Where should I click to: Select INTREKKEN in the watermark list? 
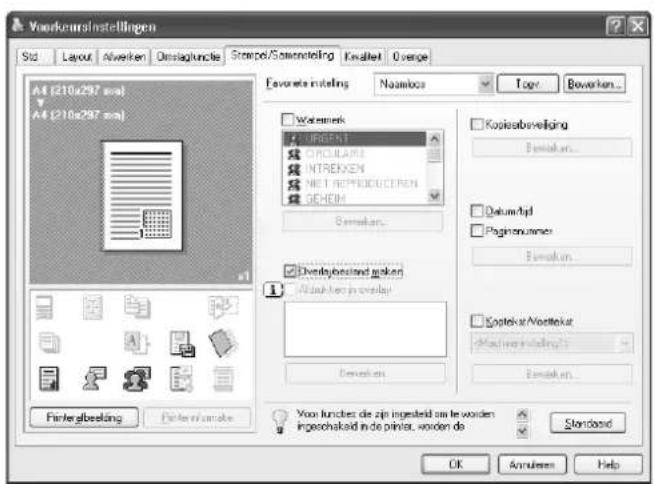tap(355, 169)
